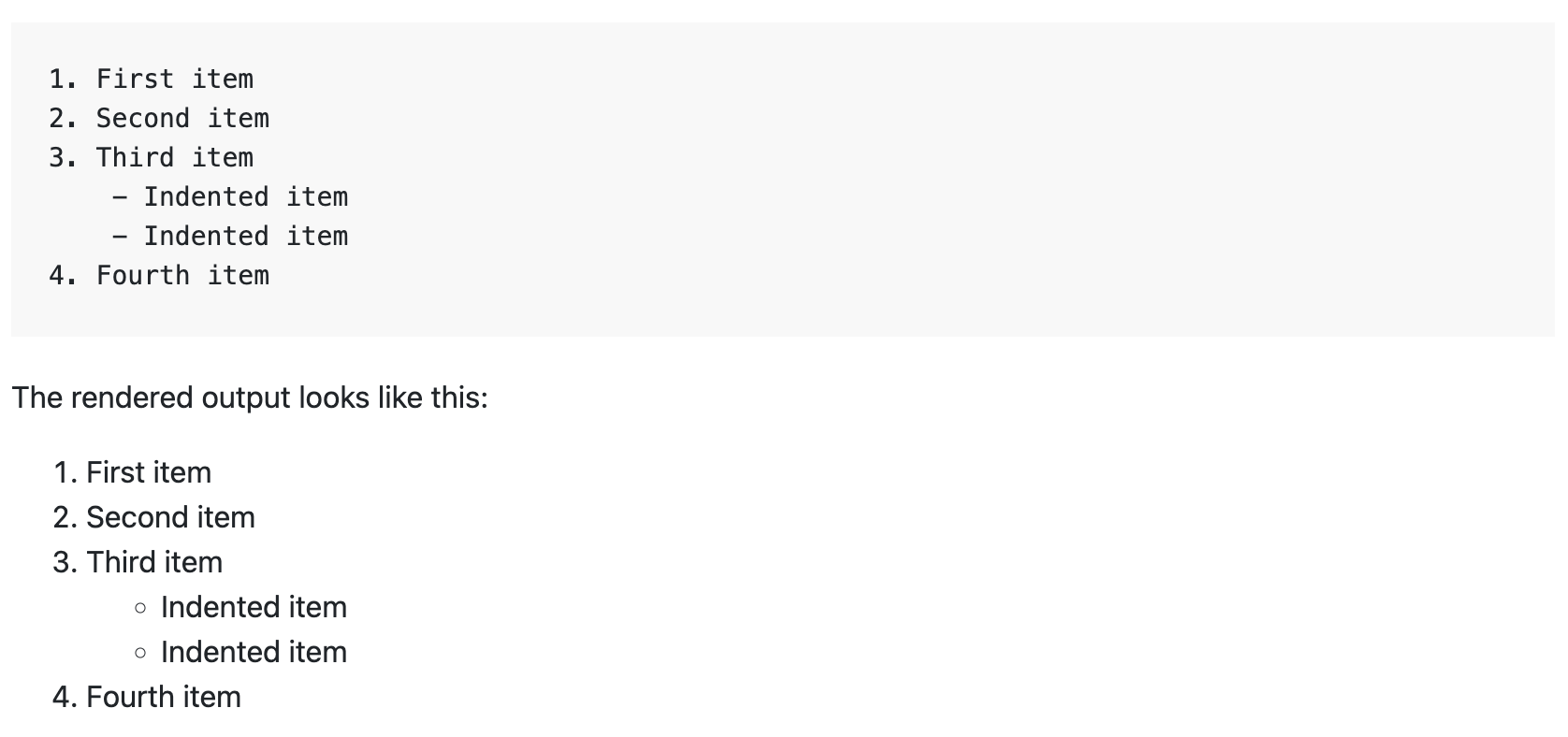Image resolution: width=1568 pixels, height=737 pixels.
Task: Click rendered list entry 'First item'
Action: (x=149, y=472)
